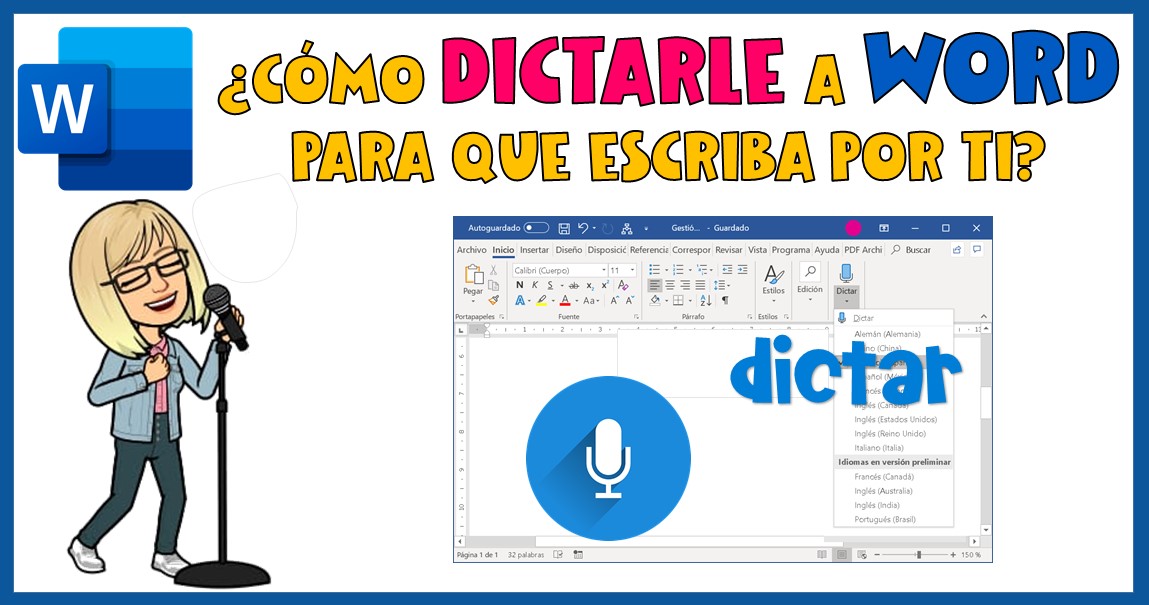Click the pink user account circle
Screen dimensions: 1149x605
pyautogui.click(x=853, y=228)
